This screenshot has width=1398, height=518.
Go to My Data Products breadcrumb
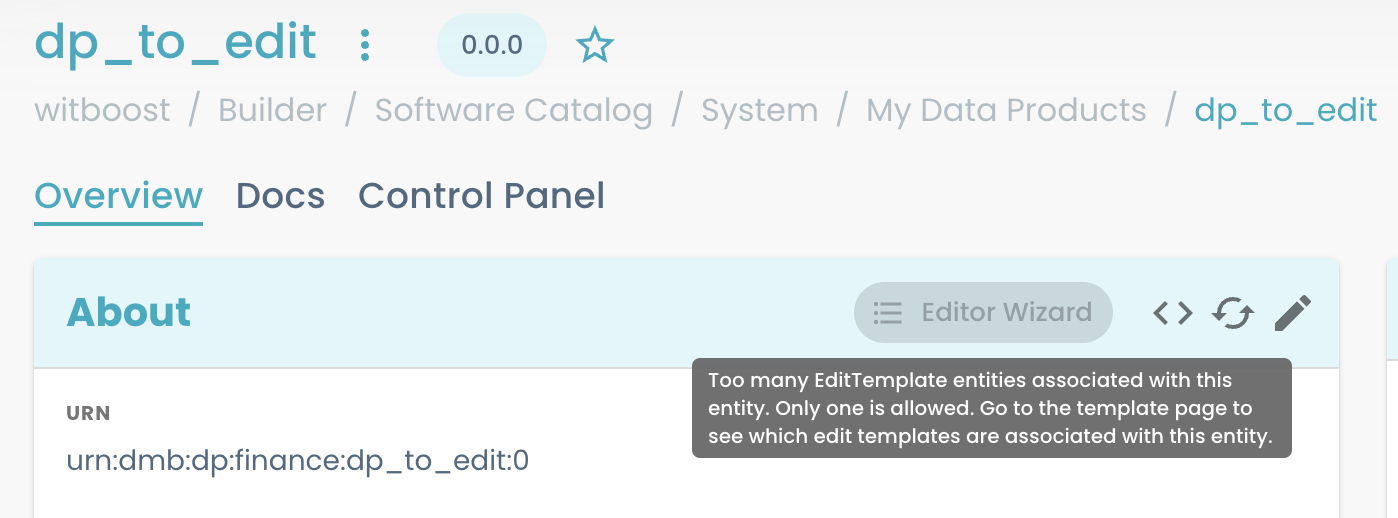tap(1006, 110)
